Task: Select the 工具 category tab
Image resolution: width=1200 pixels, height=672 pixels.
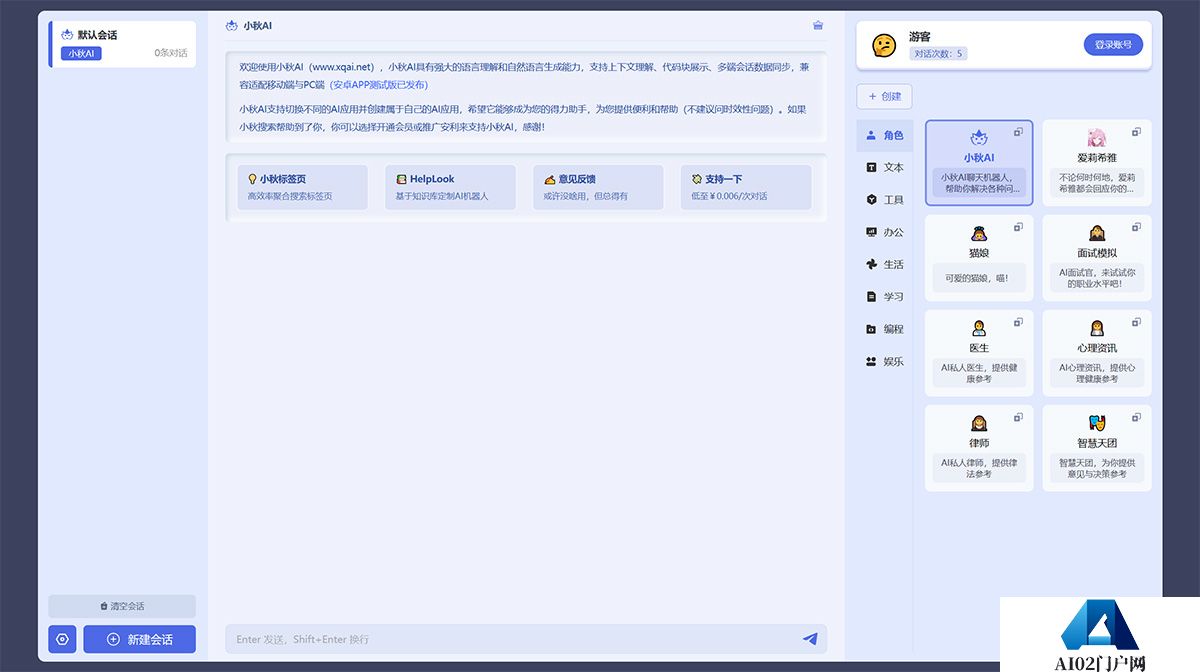Action: [x=885, y=200]
